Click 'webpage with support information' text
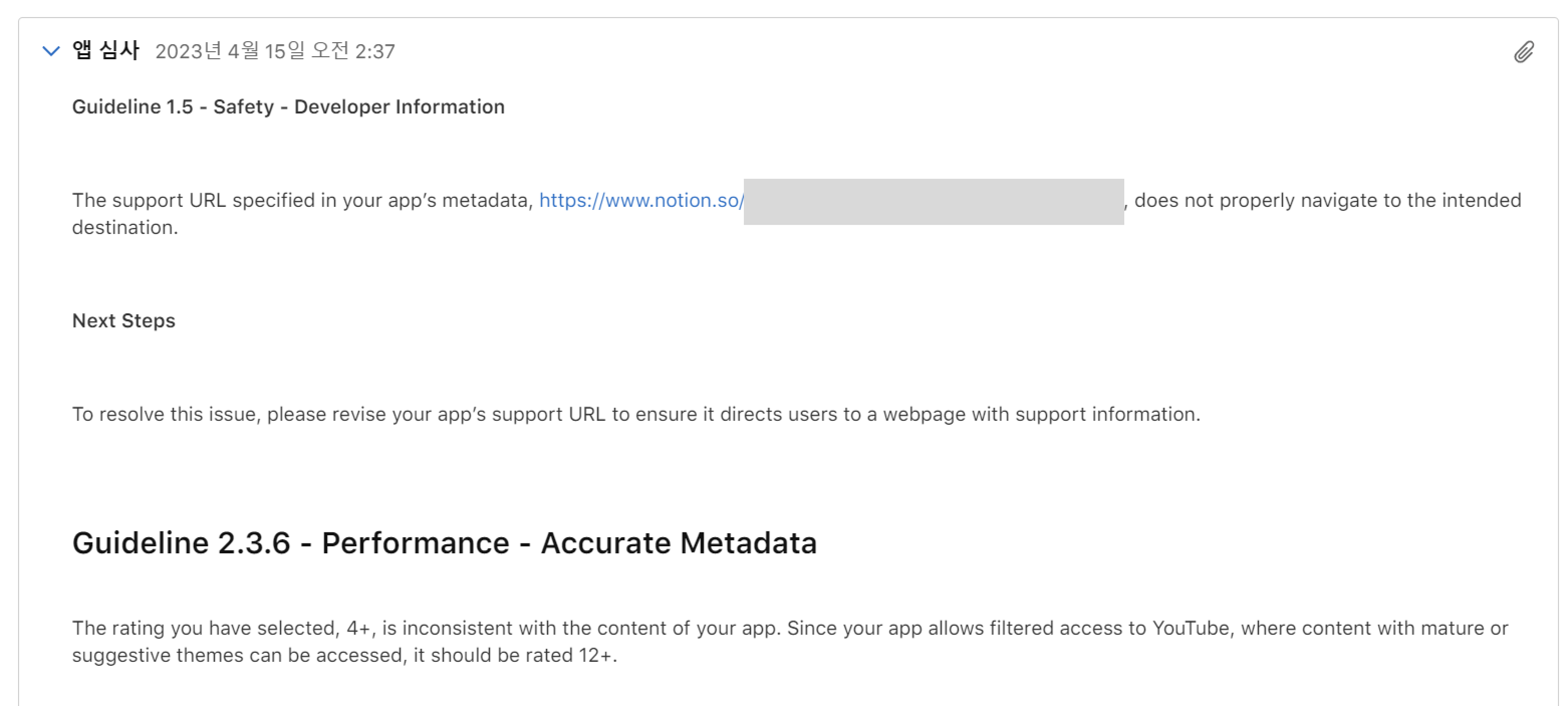This screenshot has height=706, width=1568. (x=1041, y=414)
